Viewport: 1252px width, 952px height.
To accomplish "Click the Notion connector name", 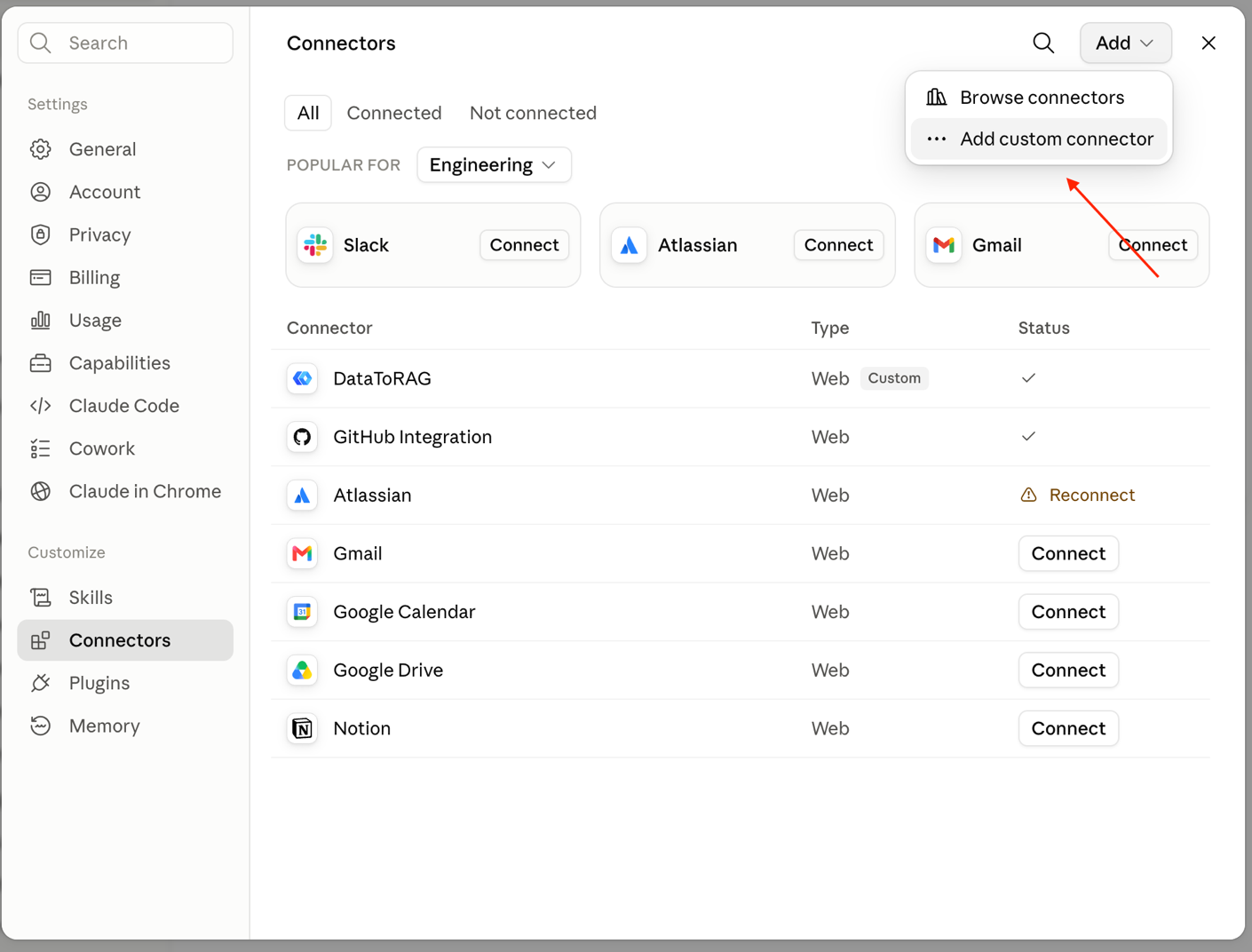I will click(361, 728).
